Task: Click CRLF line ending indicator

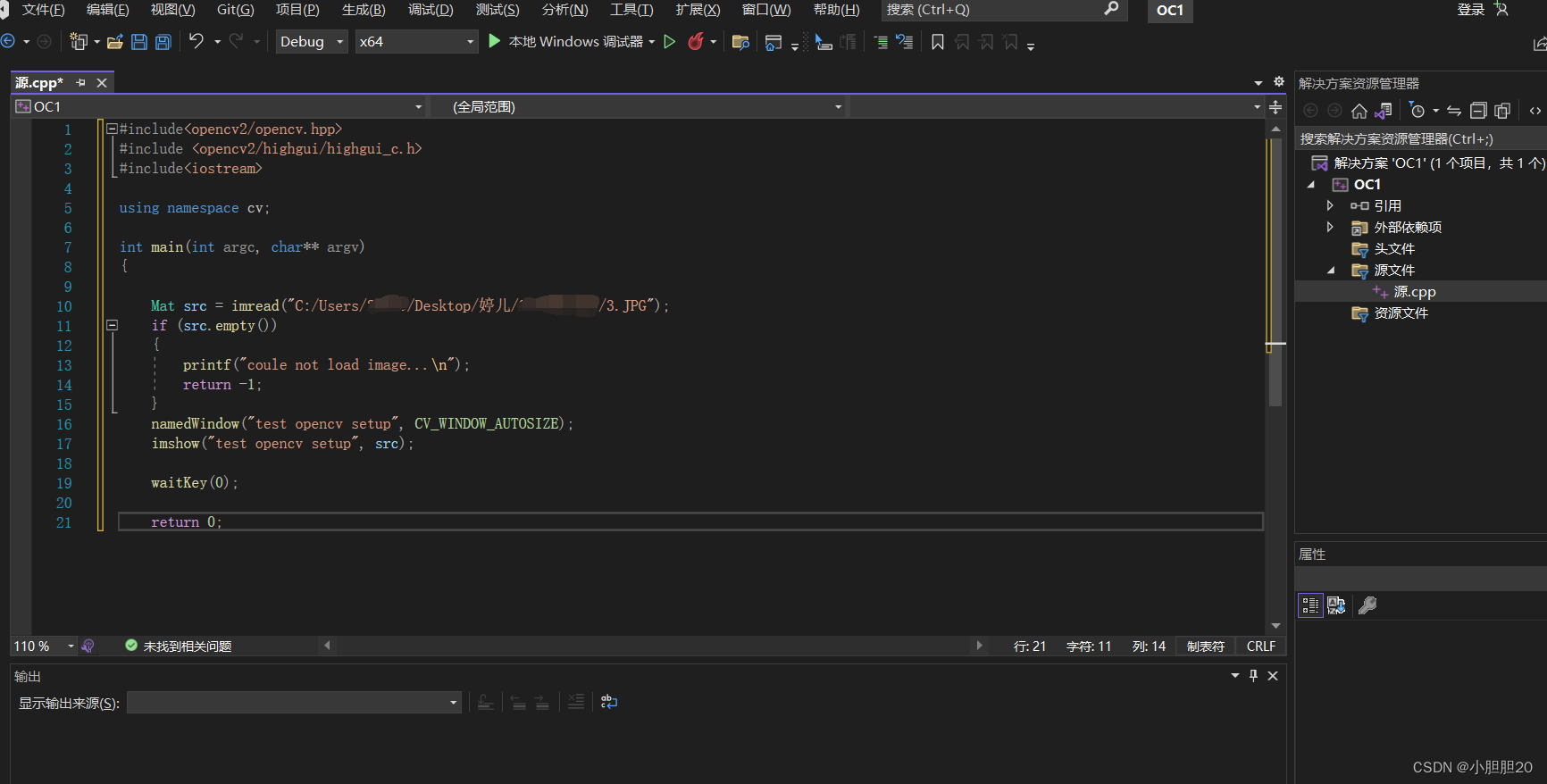Action: (1260, 646)
